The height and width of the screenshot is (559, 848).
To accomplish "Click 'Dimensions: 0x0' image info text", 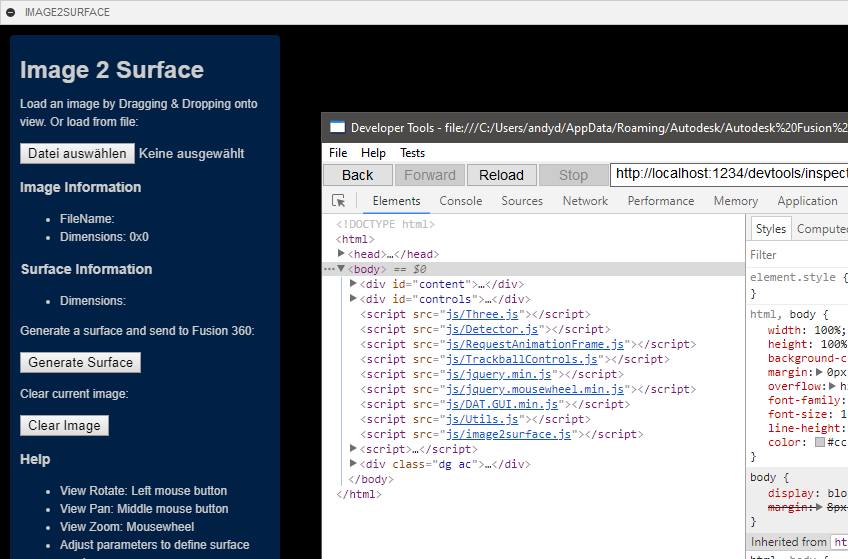I will 104,237.
